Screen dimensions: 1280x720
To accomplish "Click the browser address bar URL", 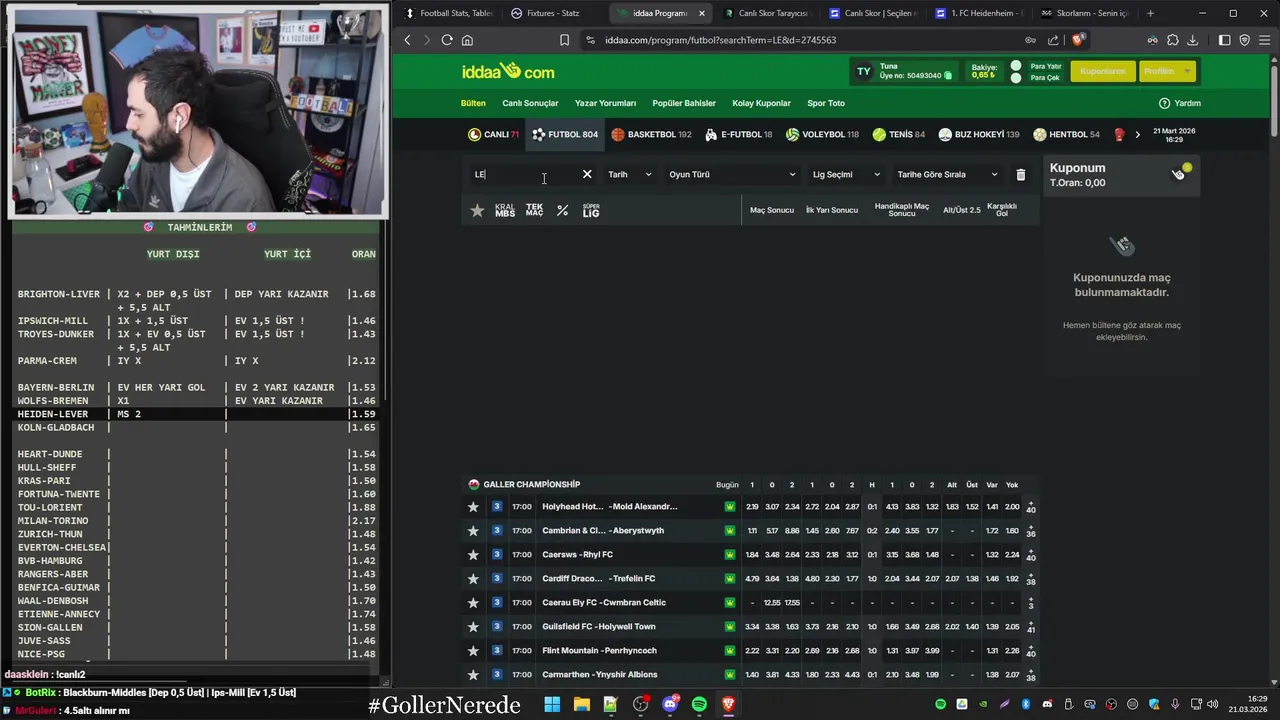I will pyautogui.click(x=720, y=40).
